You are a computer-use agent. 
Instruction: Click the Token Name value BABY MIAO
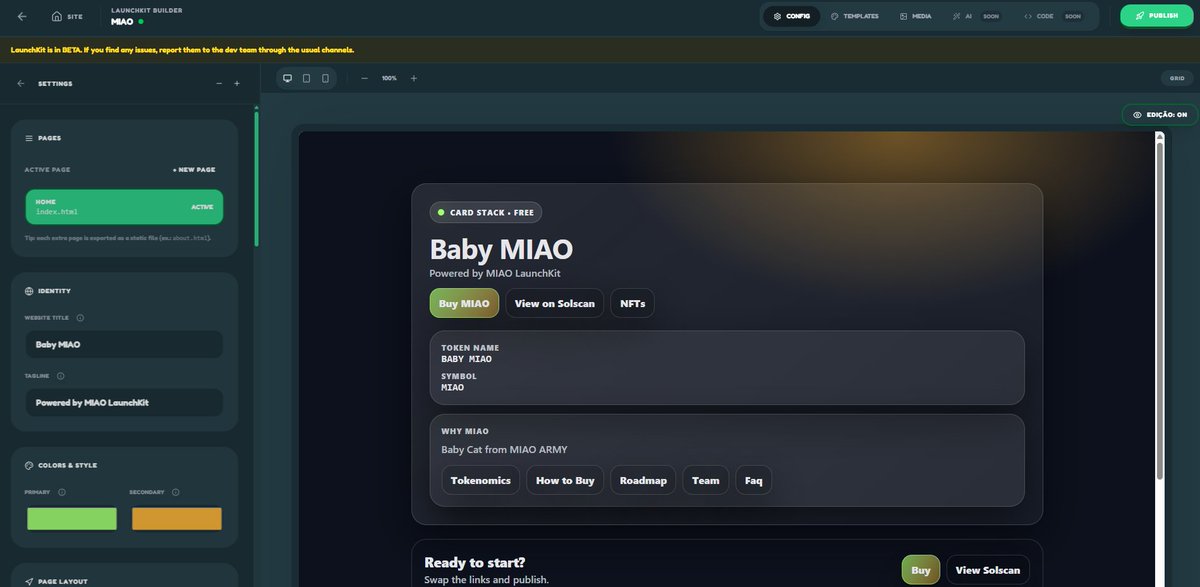click(467, 359)
